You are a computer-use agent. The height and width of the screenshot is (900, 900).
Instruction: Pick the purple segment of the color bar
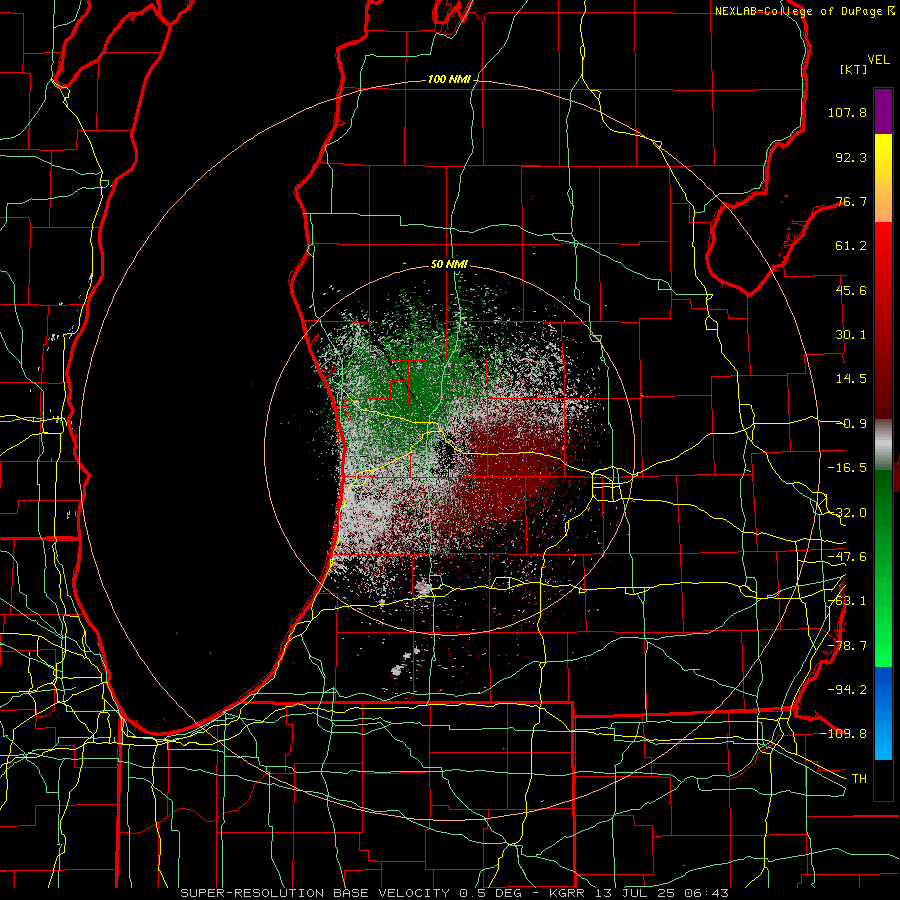tap(883, 111)
